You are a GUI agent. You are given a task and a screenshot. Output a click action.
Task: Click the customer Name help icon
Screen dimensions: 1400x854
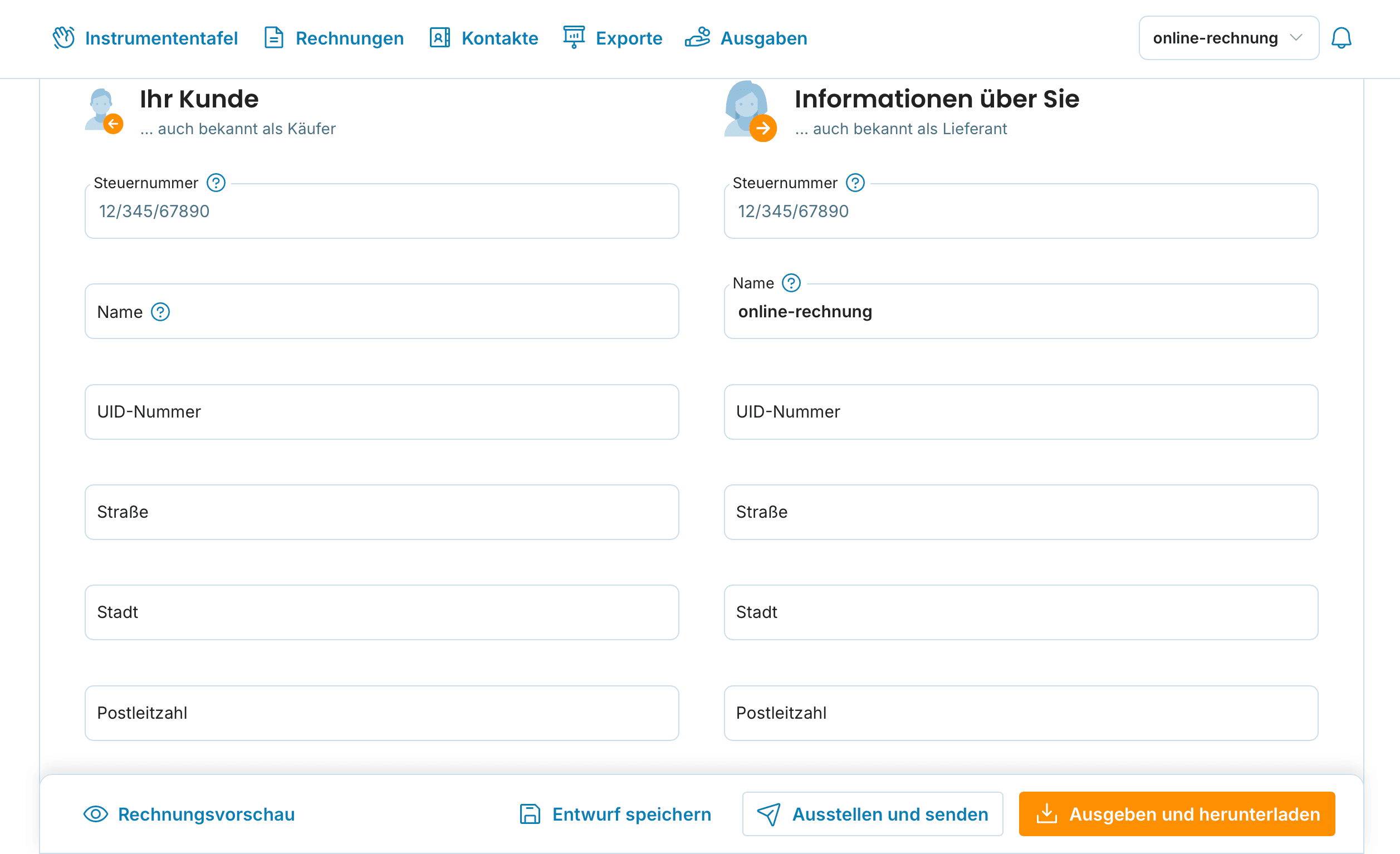coord(160,312)
